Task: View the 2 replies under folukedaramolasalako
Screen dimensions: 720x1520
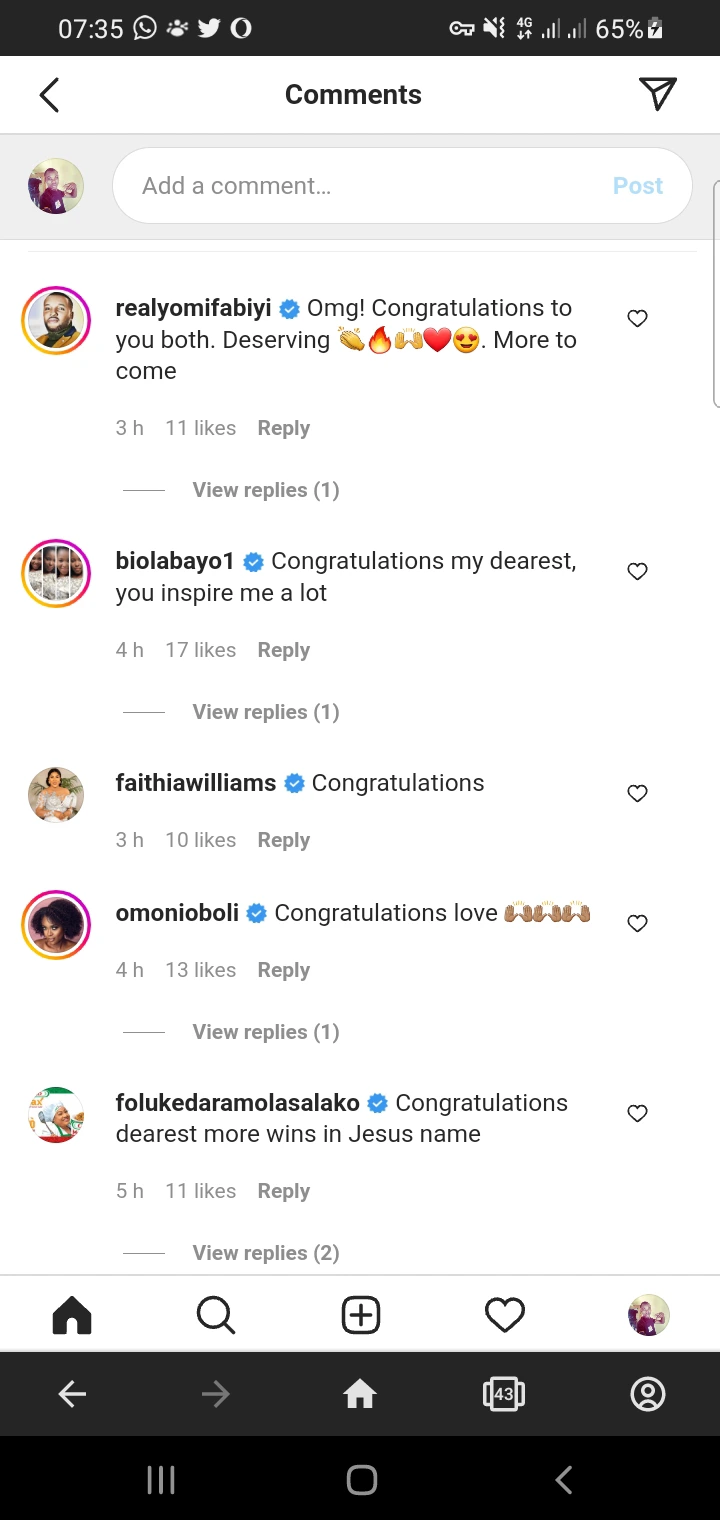Action: tap(265, 1253)
